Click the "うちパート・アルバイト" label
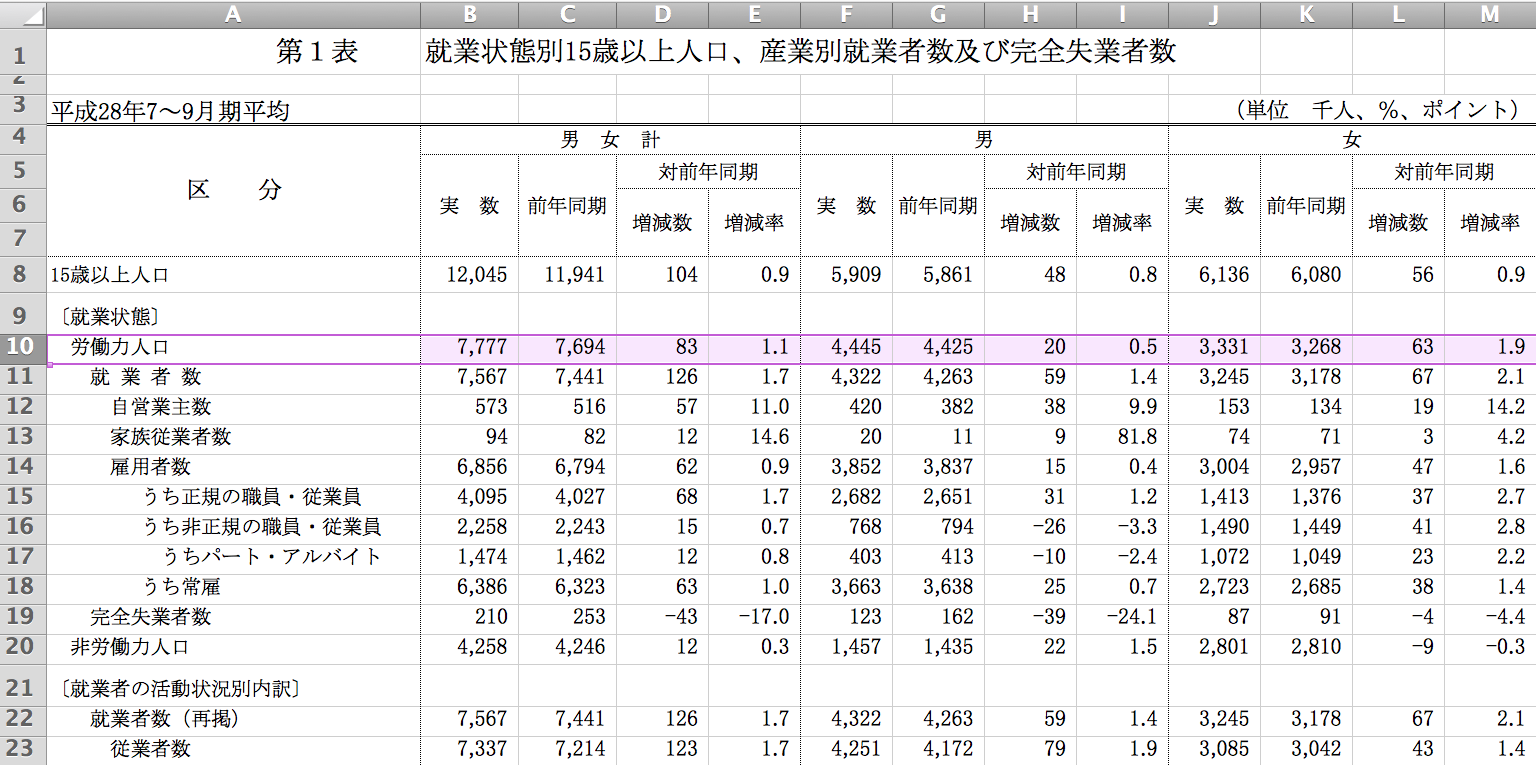This screenshot has width=1536, height=765. click(x=272, y=557)
